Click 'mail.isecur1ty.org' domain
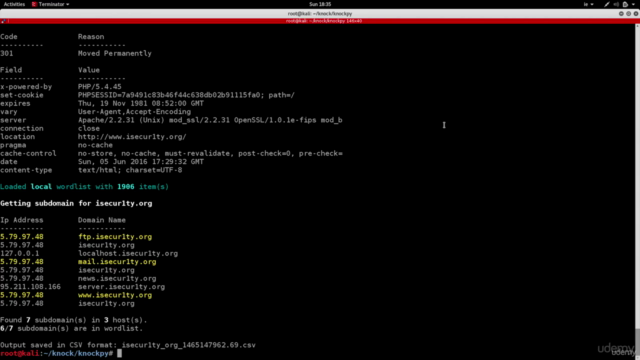The height and width of the screenshot is (360, 640). (x=117, y=262)
